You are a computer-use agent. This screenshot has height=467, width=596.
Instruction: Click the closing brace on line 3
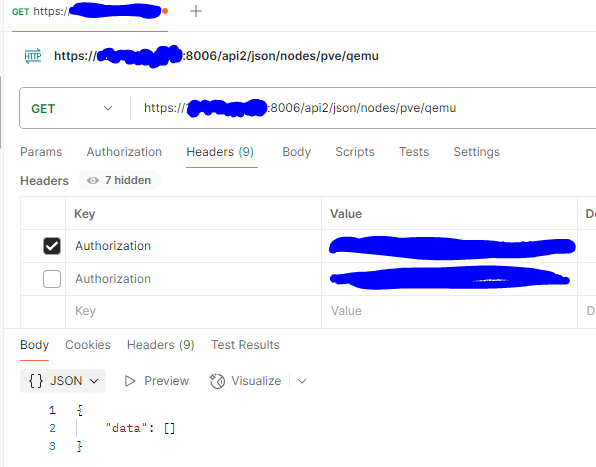coord(79,446)
